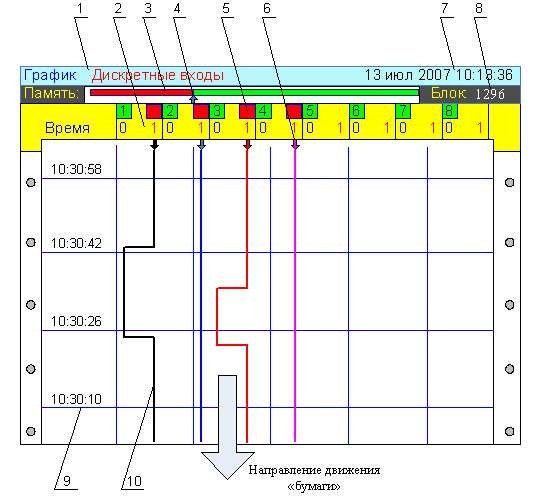Click the green channel 1 number box
The image size is (540, 498).
click(x=124, y=111)
